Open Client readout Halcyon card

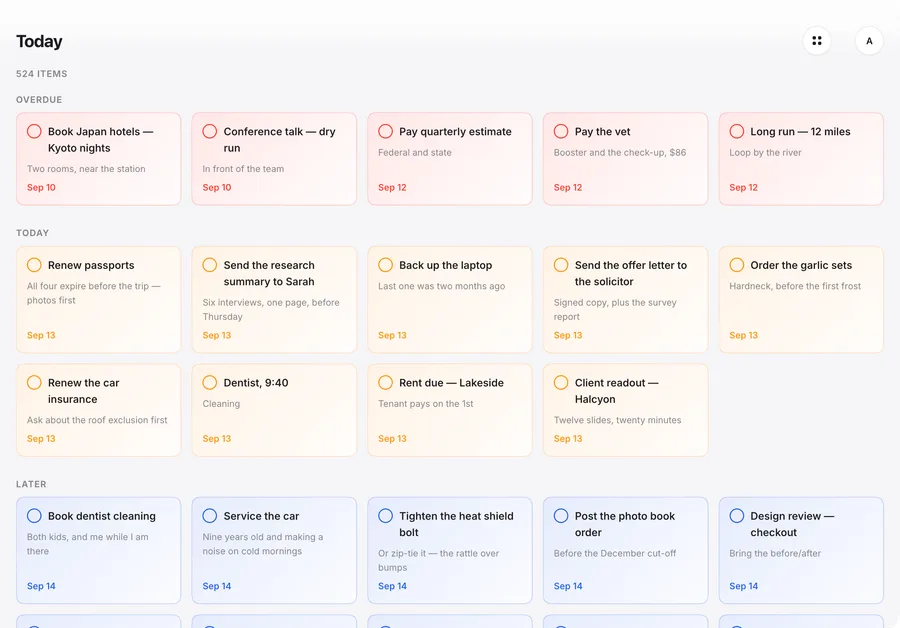point(626,410)
